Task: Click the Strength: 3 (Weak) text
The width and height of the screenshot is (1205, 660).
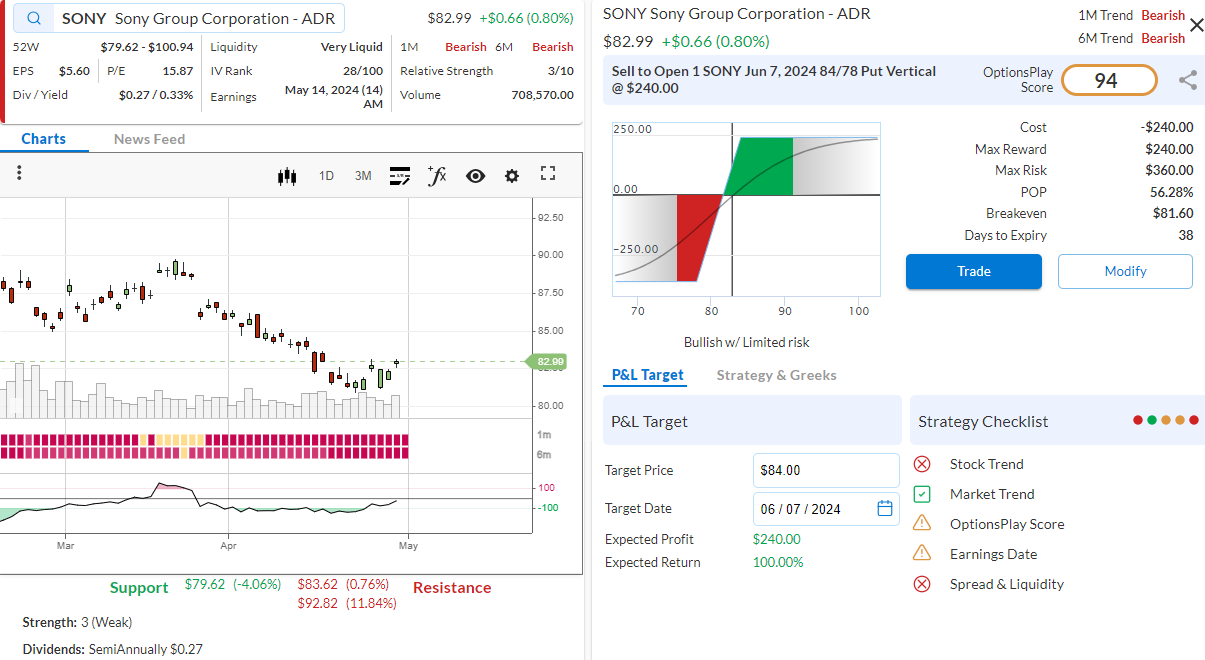Action: click(x=77, y=622)
